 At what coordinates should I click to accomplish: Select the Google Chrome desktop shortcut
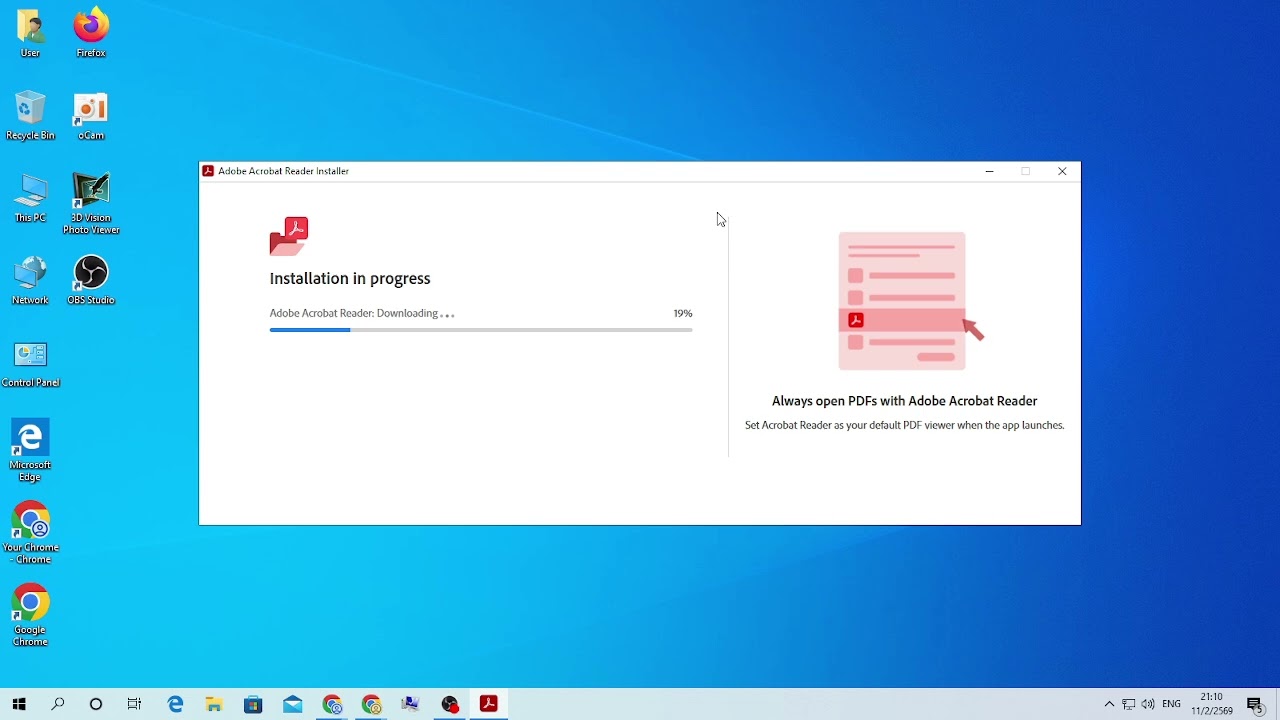30,614
